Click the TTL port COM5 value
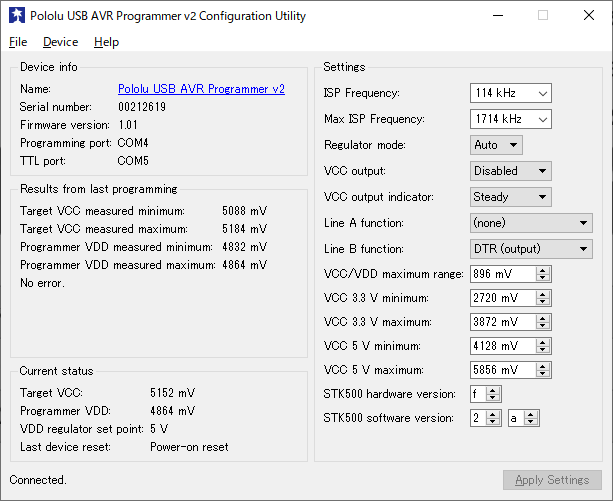 click(x=133, y=161)
